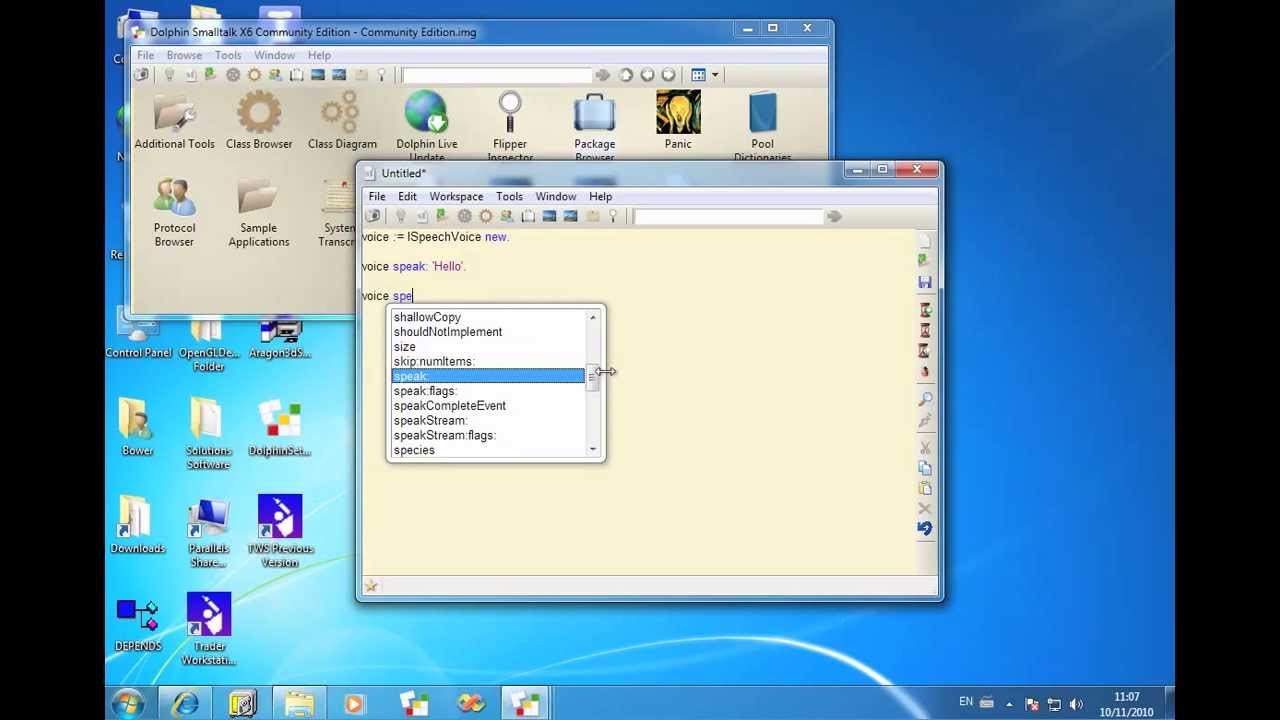Choose 'species' completion
Viewport: 1280px width, 720px height.
488,450
